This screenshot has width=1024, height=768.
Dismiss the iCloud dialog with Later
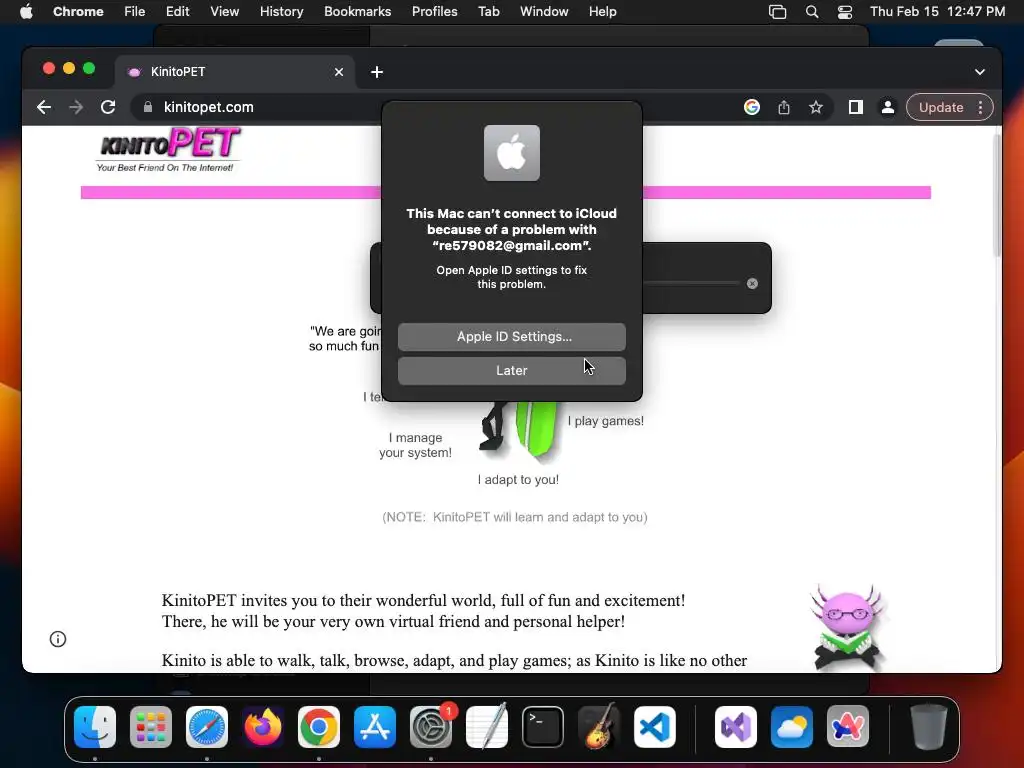[511, 371]
